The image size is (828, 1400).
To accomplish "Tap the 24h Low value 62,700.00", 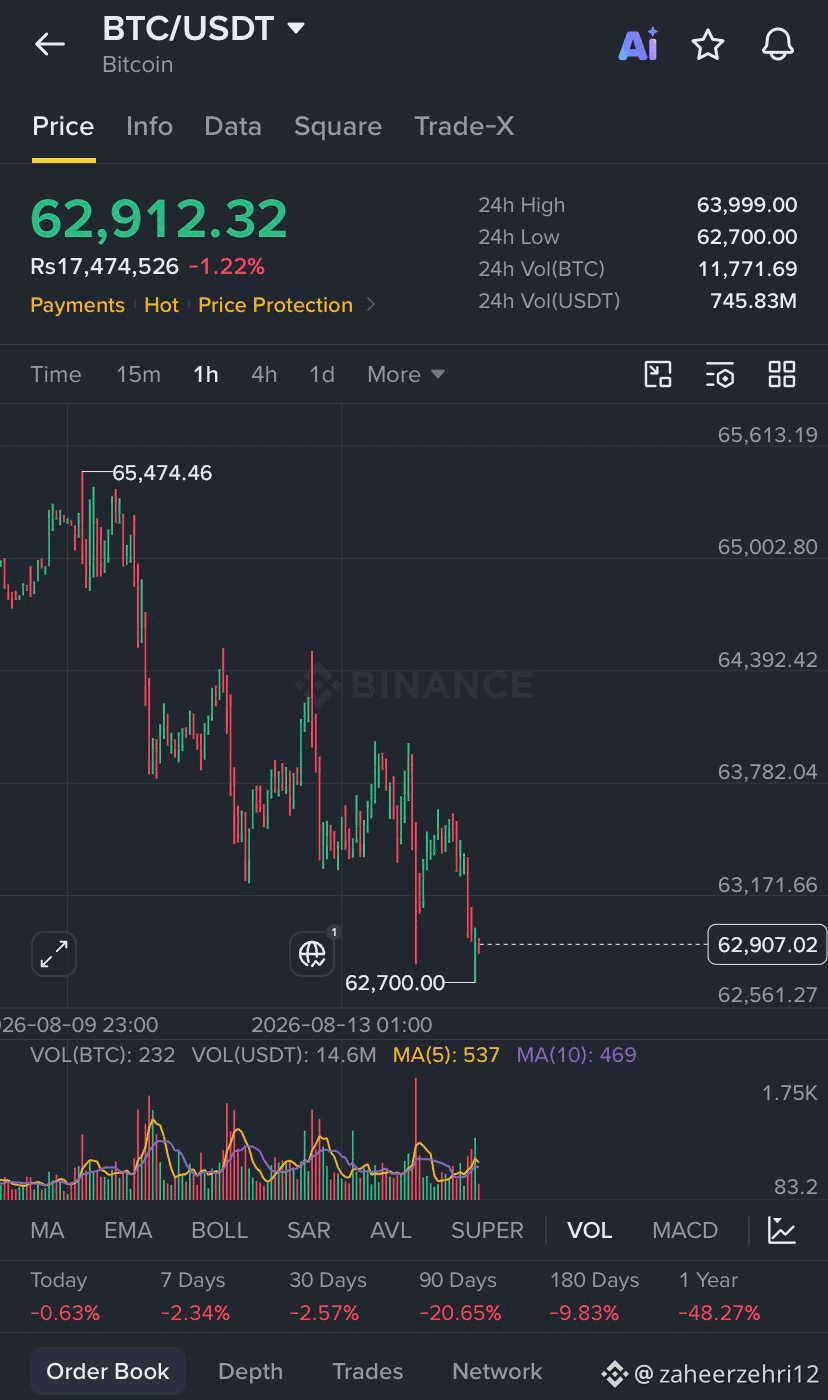I will pos(747,237).
